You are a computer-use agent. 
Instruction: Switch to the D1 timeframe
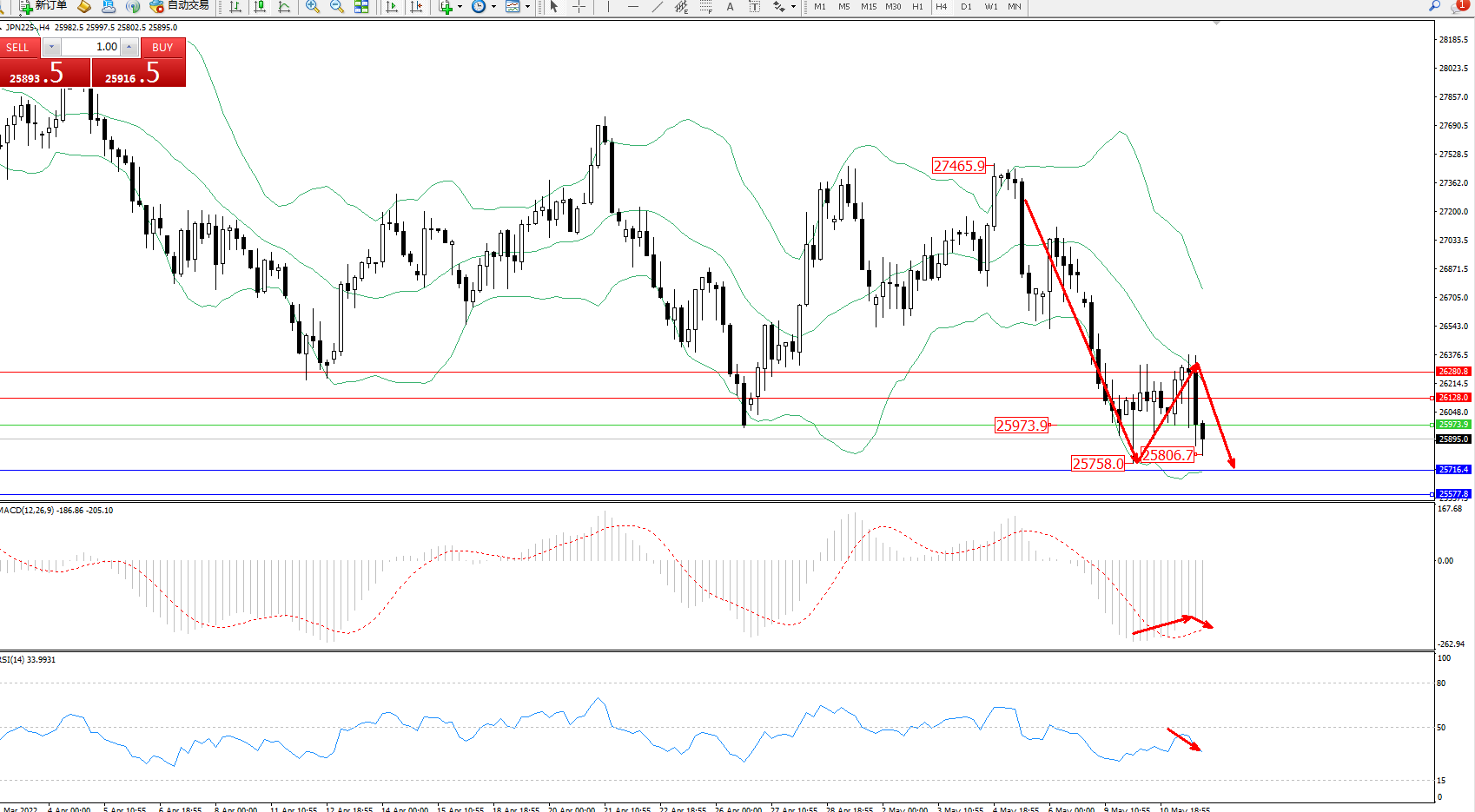pos(966,7)
